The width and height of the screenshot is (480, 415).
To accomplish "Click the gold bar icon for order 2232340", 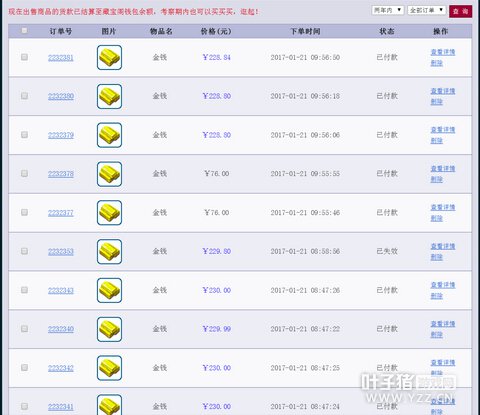I will tap(109, 329).
